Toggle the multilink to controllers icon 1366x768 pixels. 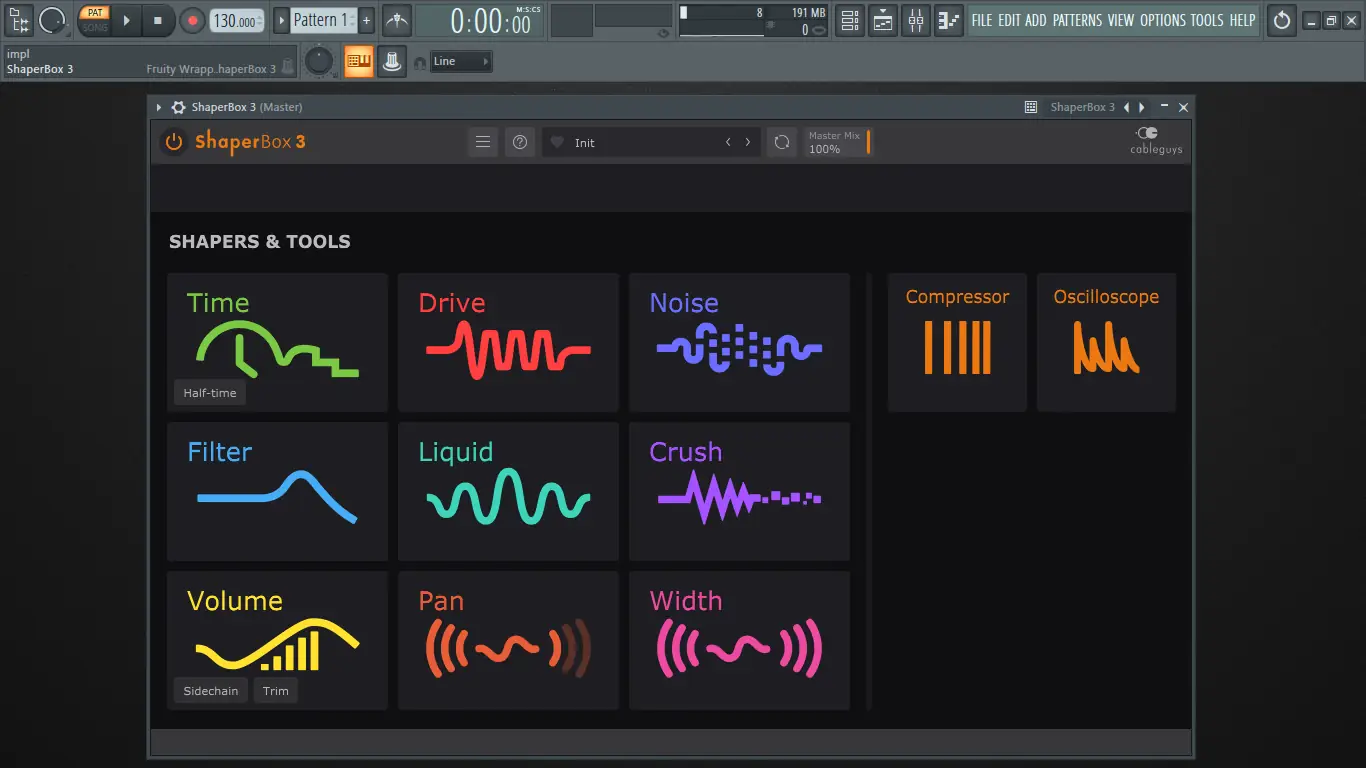392,62
